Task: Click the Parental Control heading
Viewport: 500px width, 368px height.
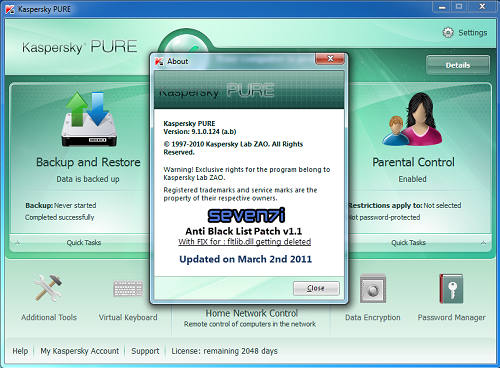Action: (x=413, y=162)
